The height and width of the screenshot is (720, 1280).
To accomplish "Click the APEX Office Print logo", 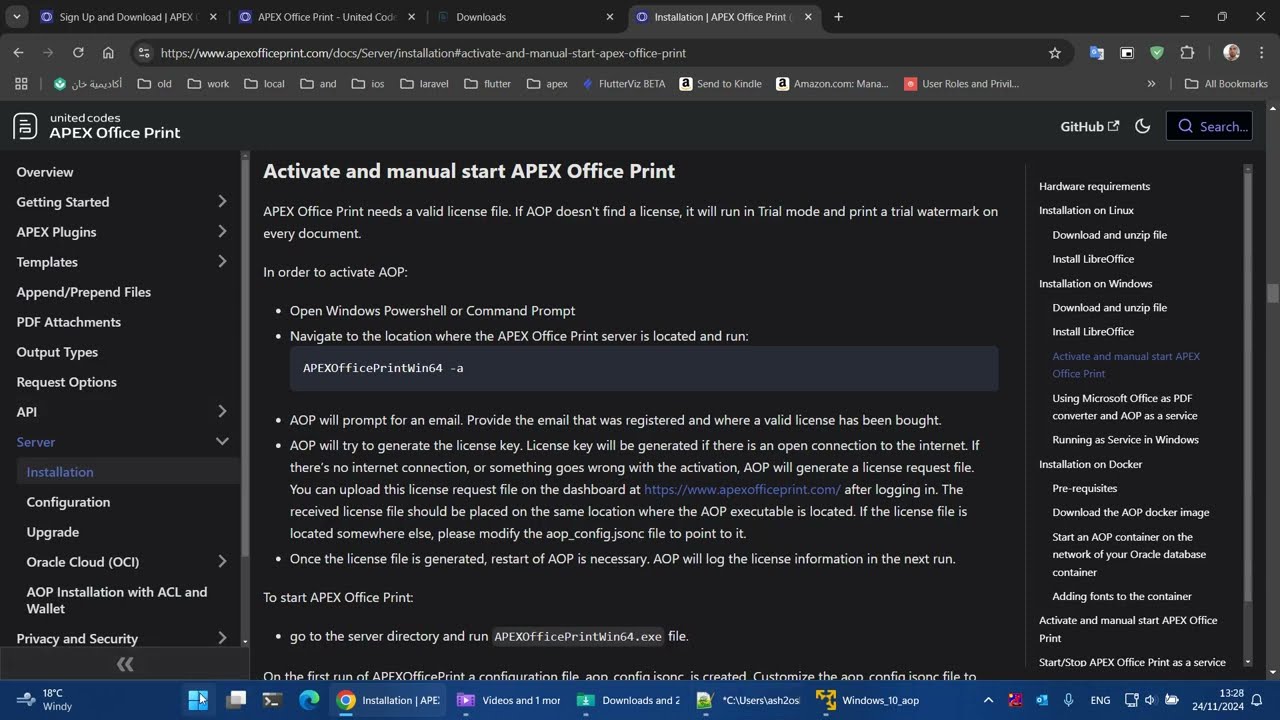I will [x=97, y=126].
